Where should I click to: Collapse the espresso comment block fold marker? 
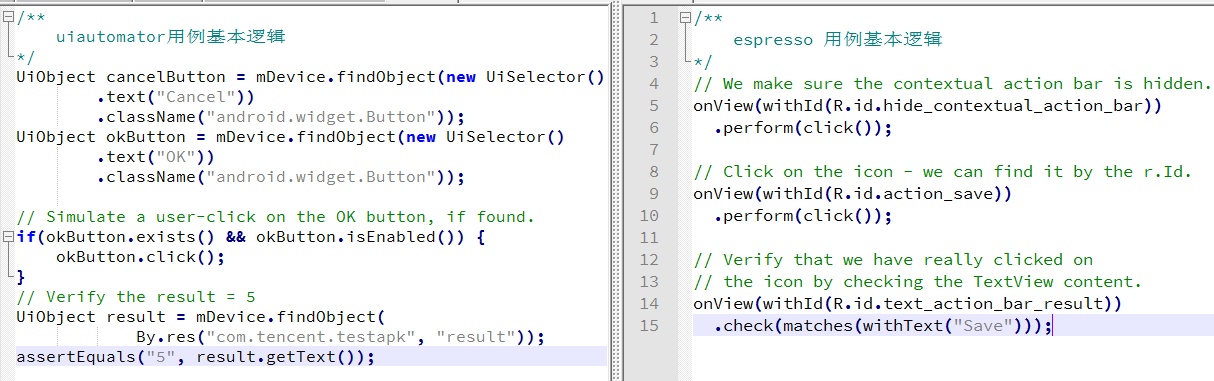685,18
